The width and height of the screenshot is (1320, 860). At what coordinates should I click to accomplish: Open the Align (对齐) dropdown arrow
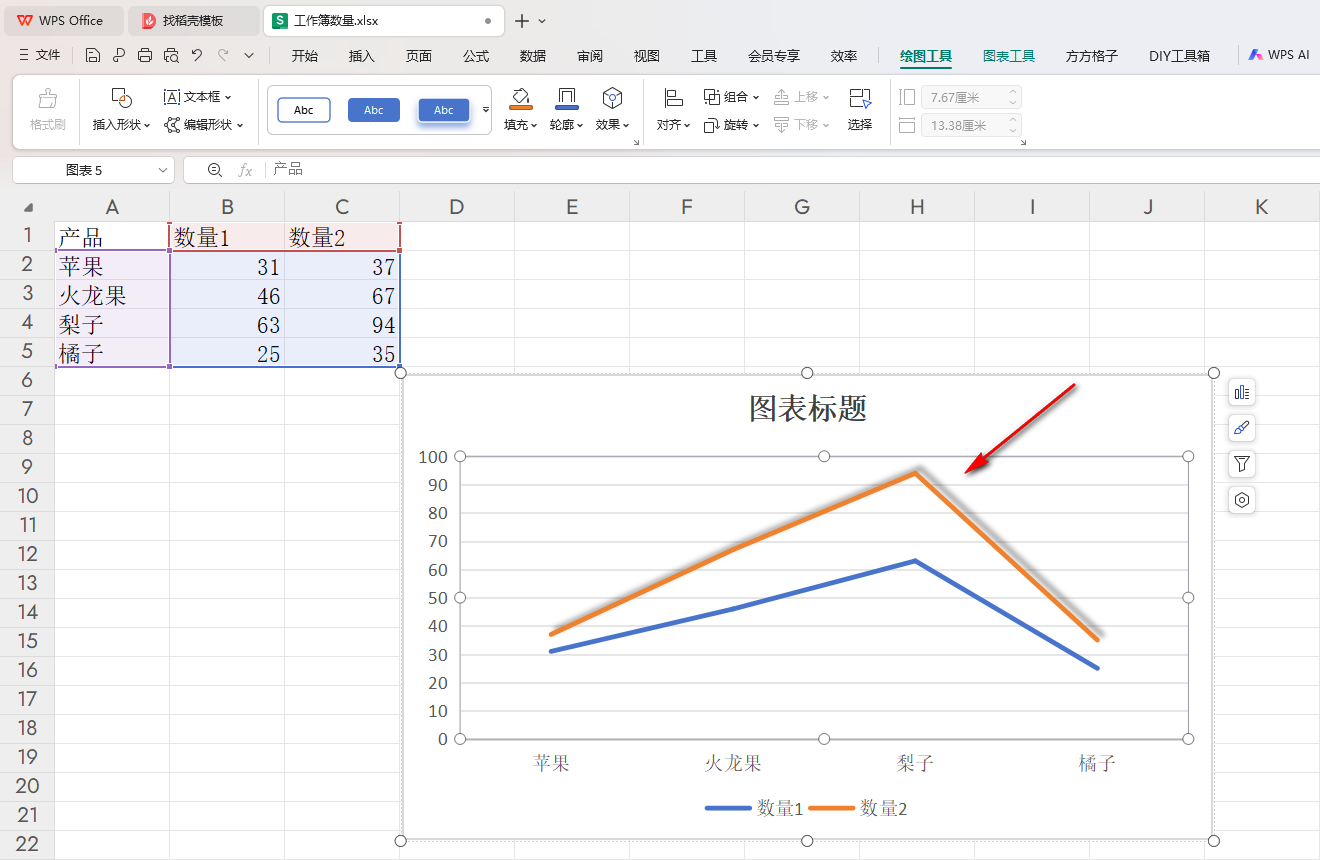tap(688, 125)
